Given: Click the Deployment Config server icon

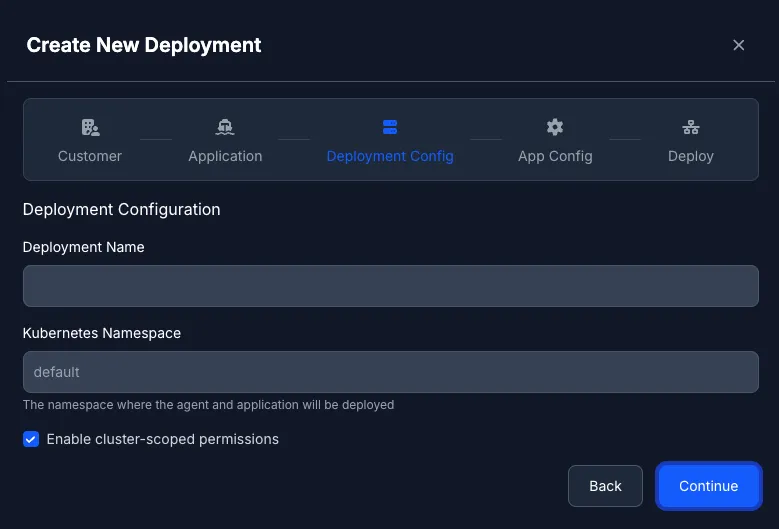Looking at the screenshot, I should [390, 127].
